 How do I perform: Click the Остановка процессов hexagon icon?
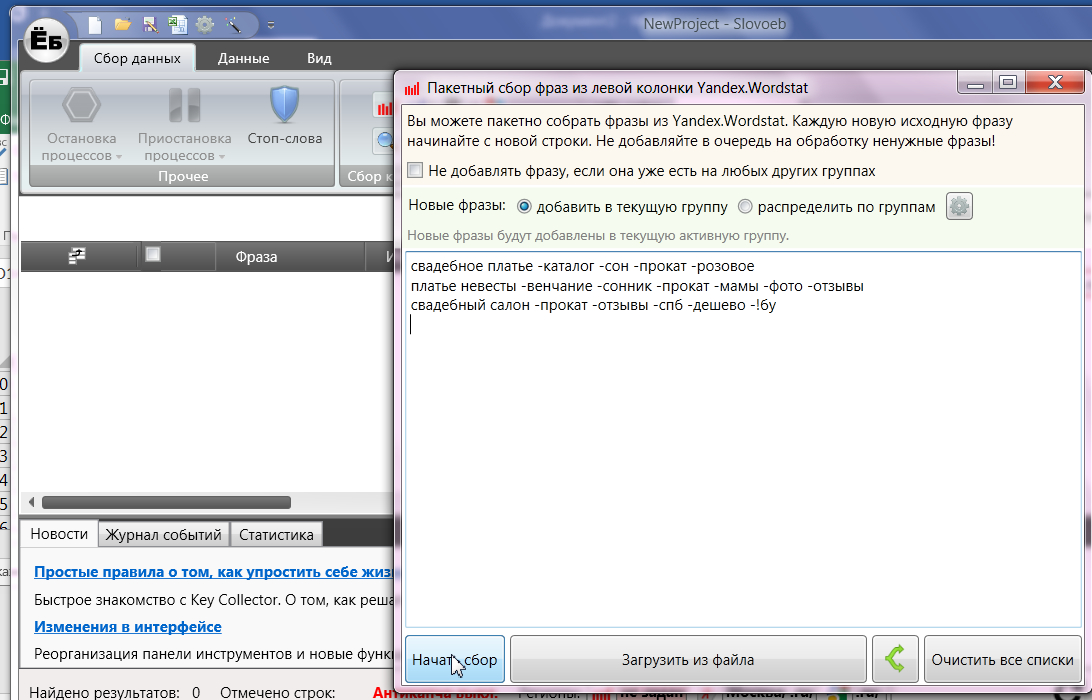click(81, 105)
